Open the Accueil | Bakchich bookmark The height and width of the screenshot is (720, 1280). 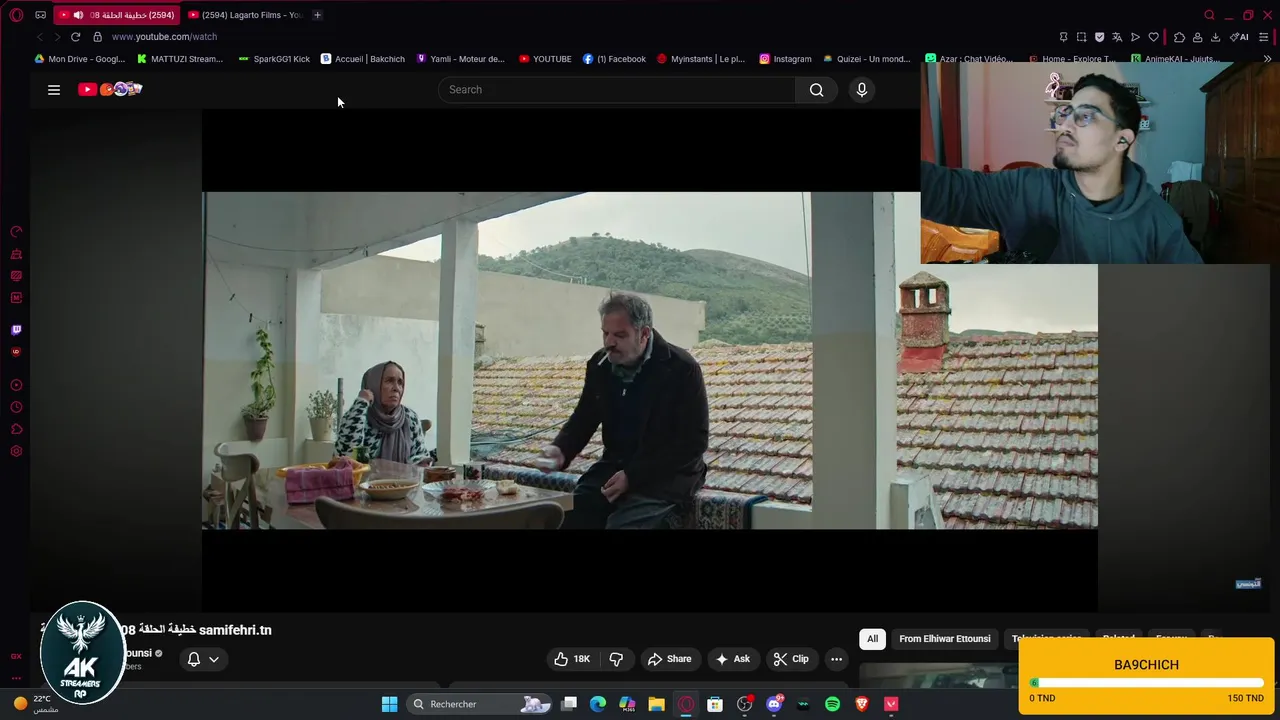(363, 59)
